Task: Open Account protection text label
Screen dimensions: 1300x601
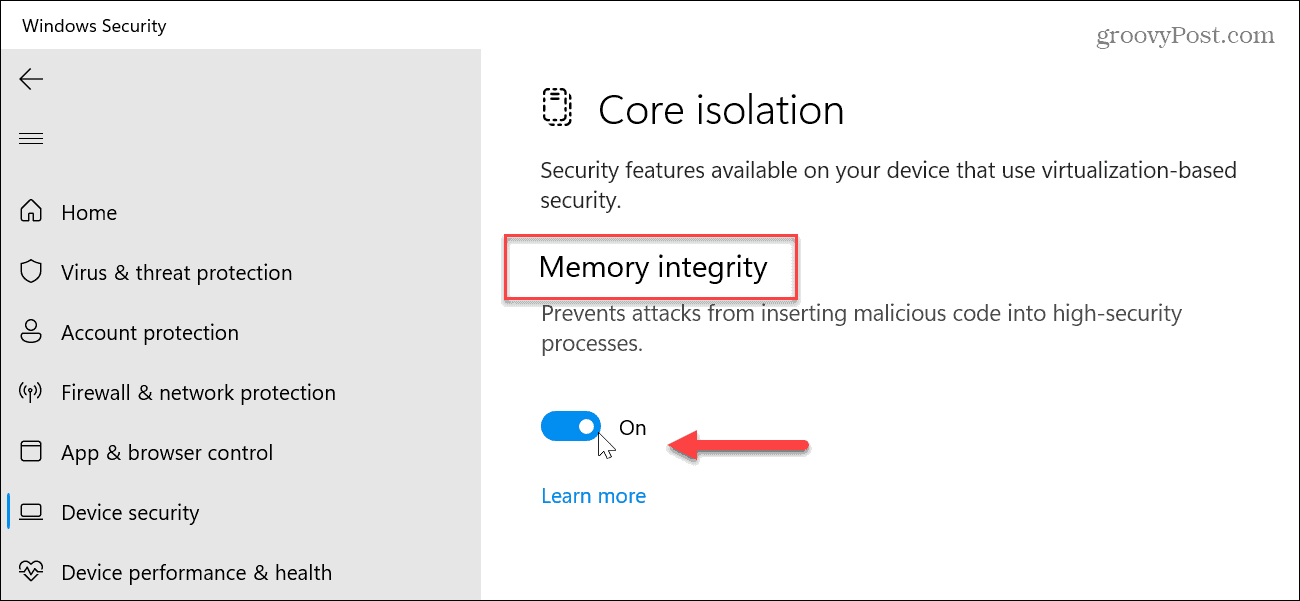Action: click(150, 333)
